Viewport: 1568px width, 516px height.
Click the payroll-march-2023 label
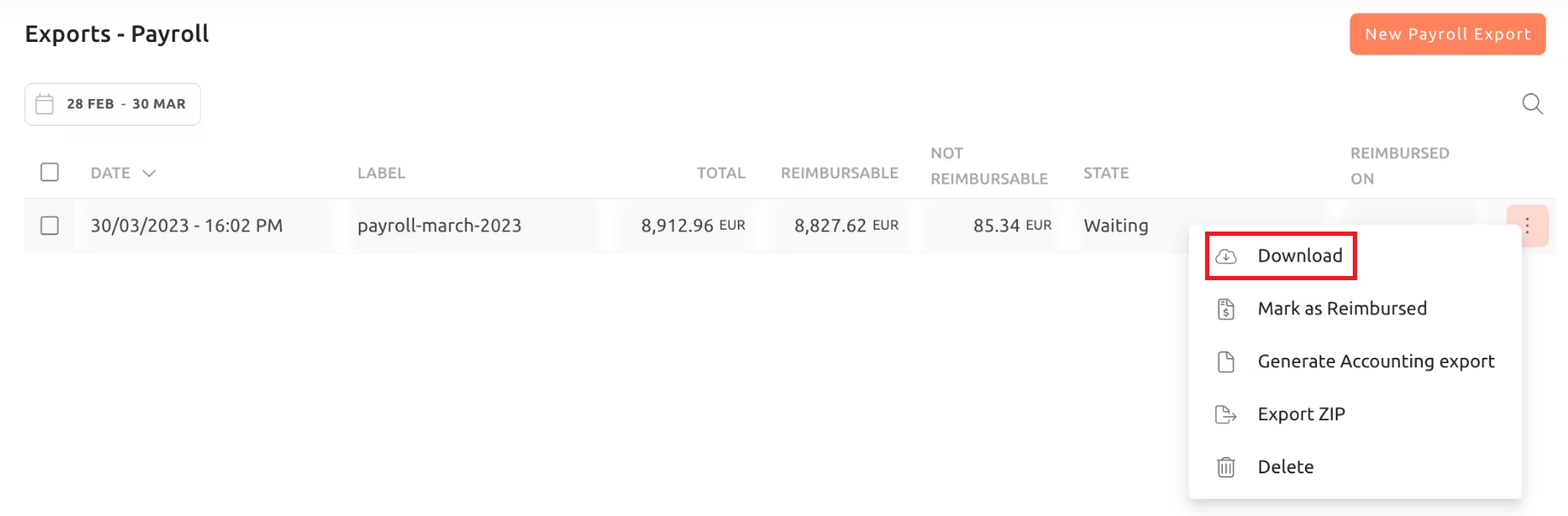pos(439,226)
